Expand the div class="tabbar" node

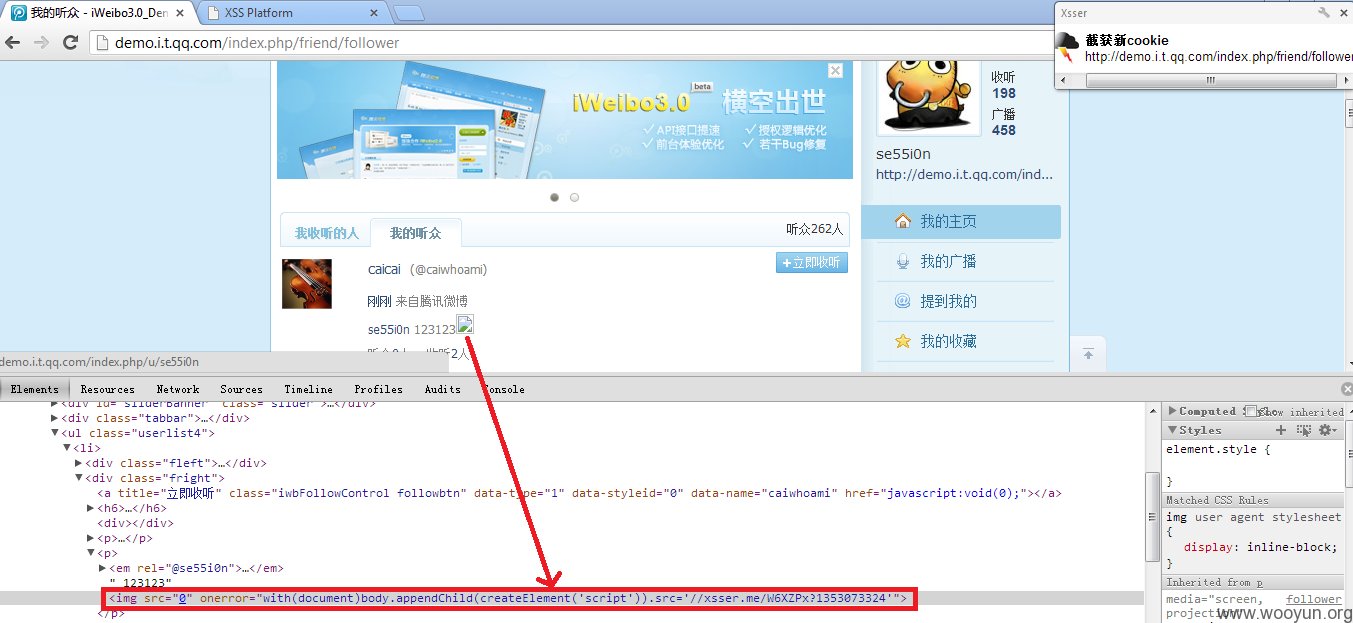(x=55, y=418)
